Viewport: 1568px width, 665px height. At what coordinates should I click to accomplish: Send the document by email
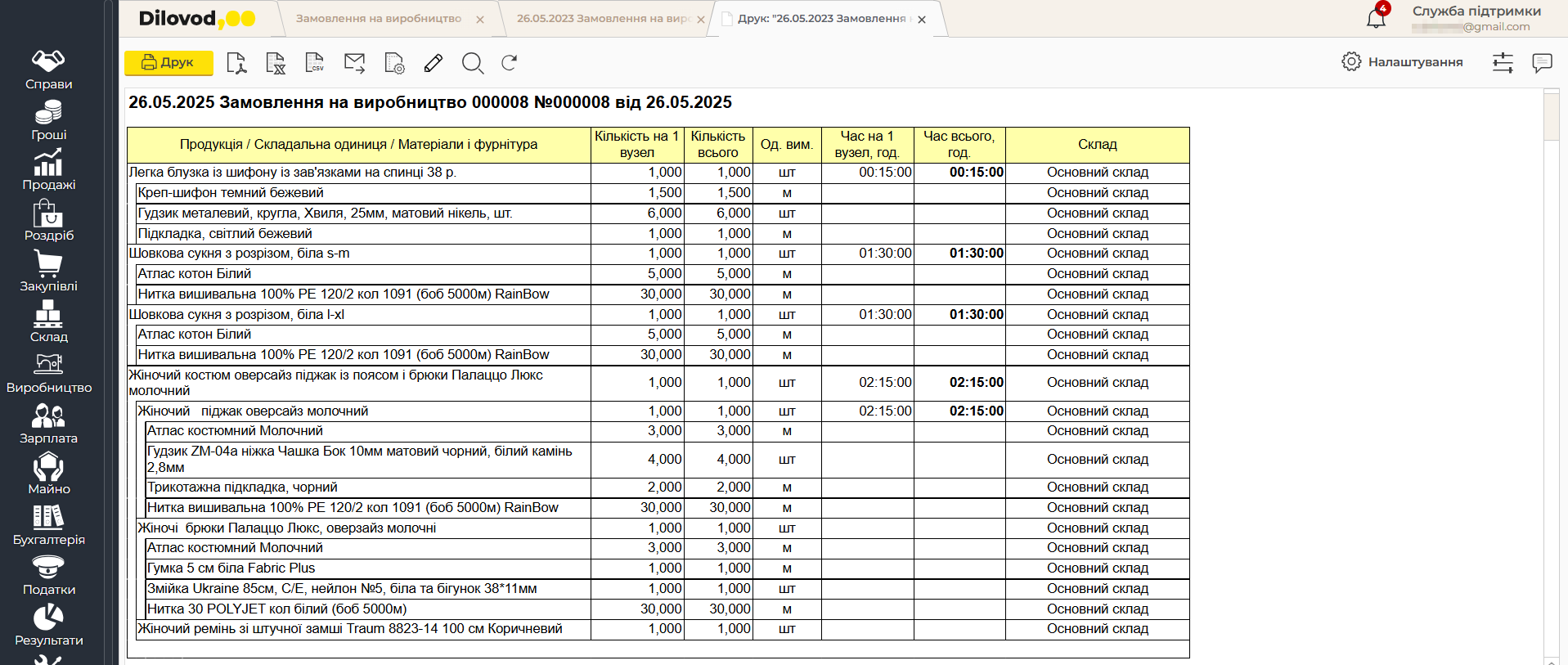(x=354, y=63)
